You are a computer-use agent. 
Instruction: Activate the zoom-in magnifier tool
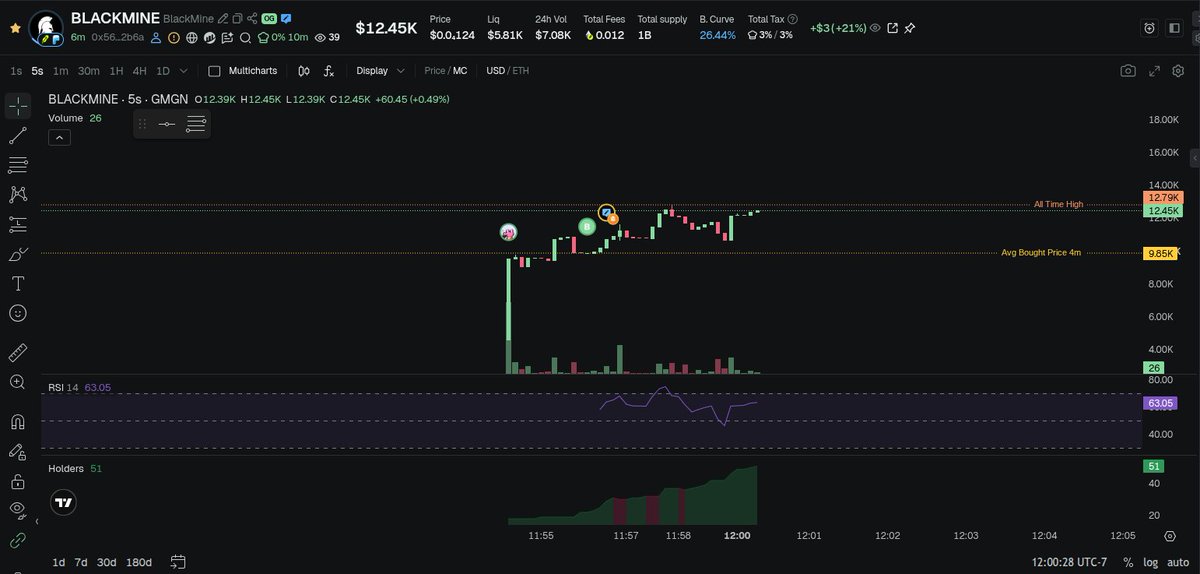click(x=18, y=382)
